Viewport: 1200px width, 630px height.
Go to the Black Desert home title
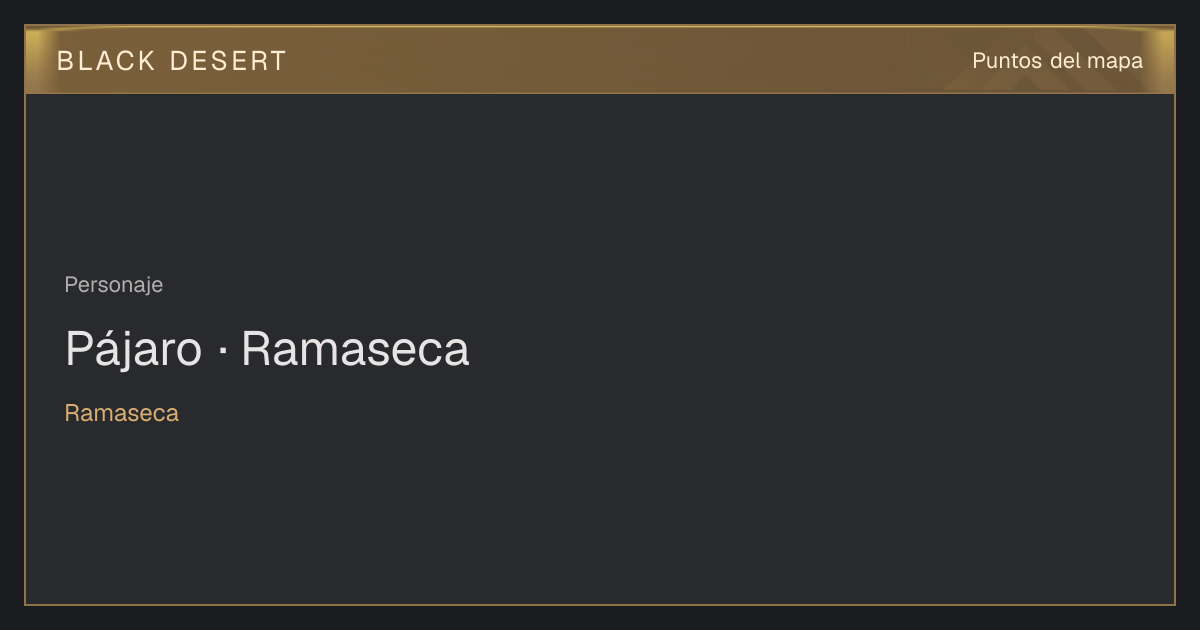(x=172, y=61)
